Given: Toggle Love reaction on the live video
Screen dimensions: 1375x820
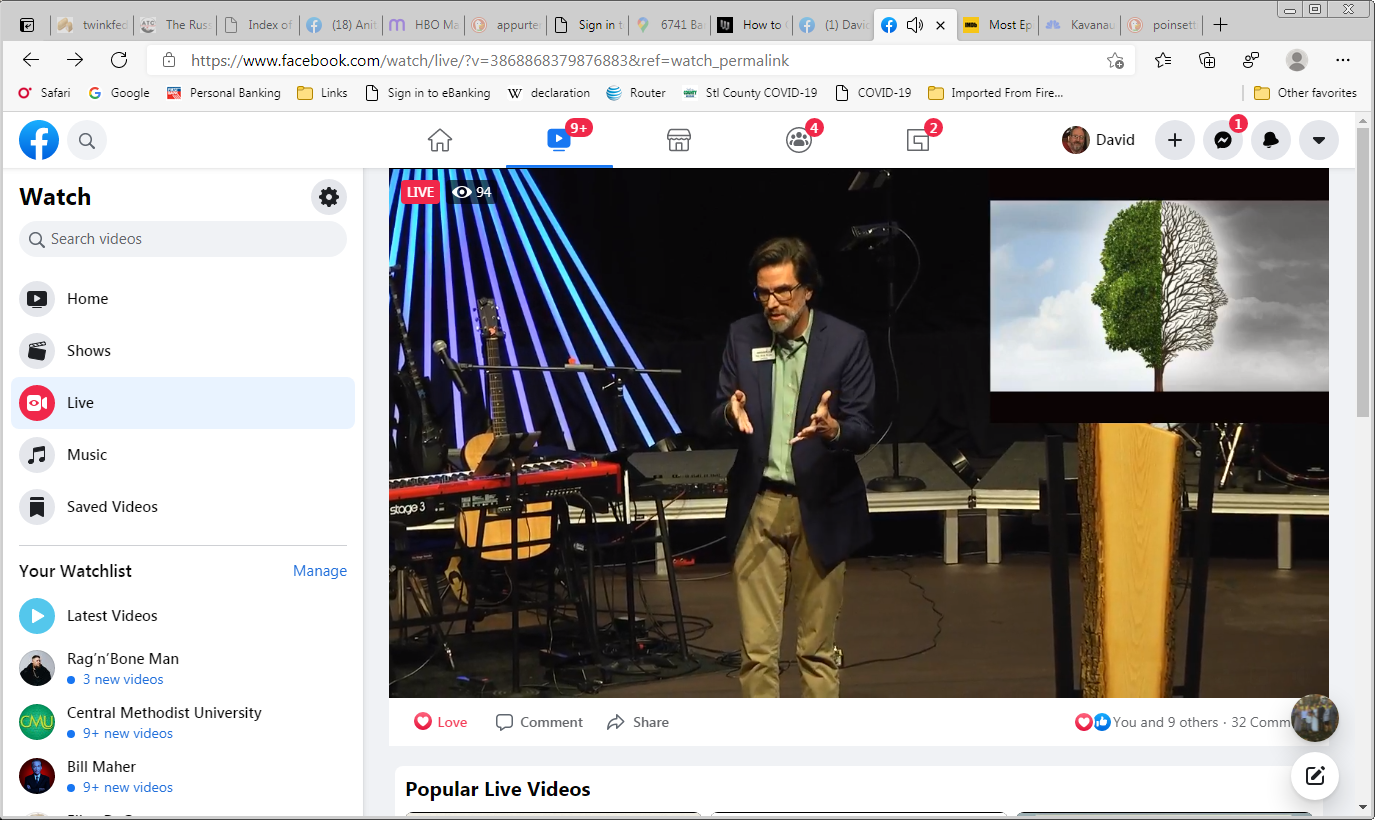Looking at the screenshot, I should [x=441, y=722].
